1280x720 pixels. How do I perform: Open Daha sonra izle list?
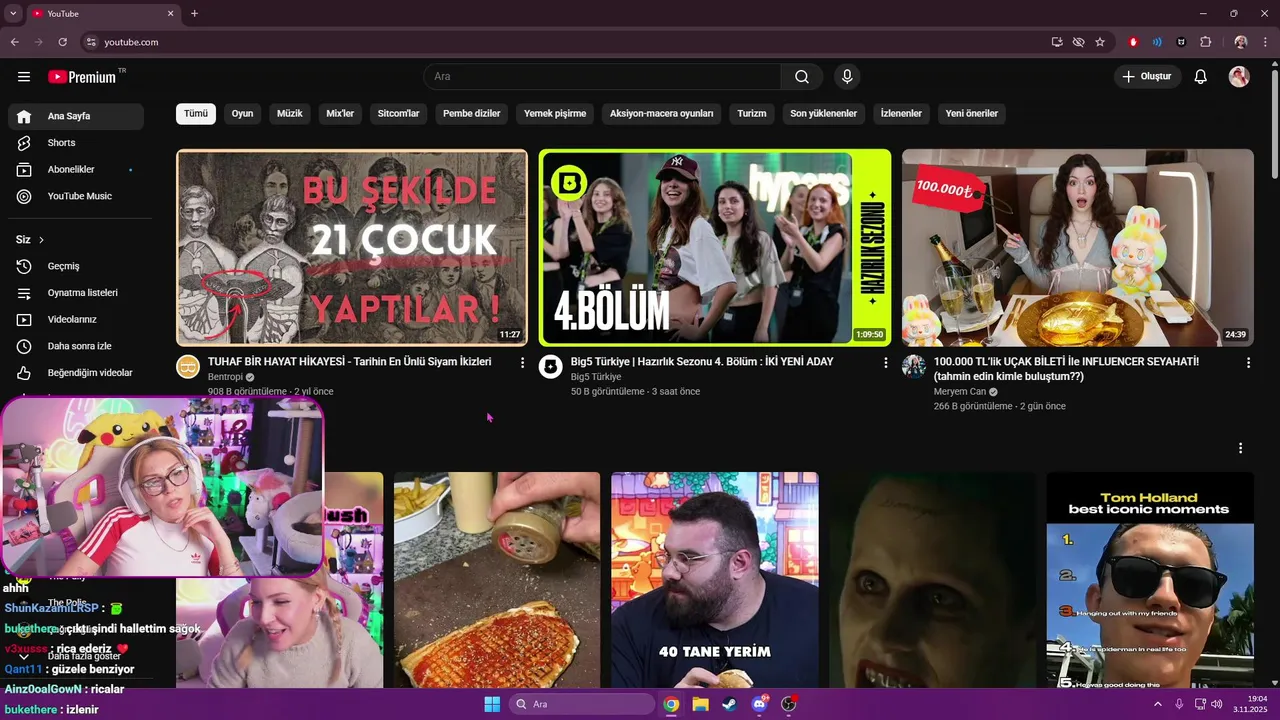76,346
